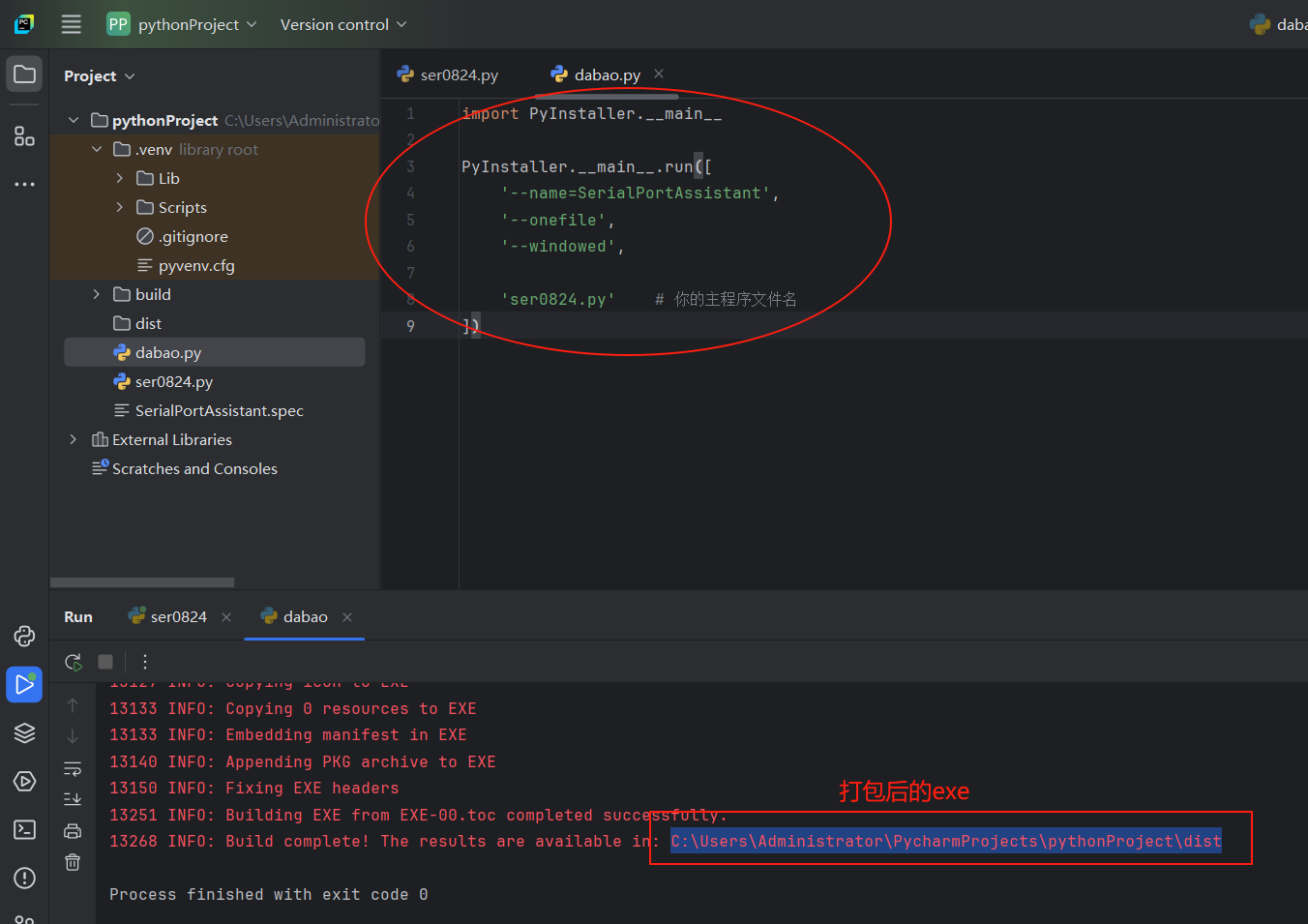
Task: Place cursor on line 9 of editor
Action: pyautogui.click(x=844, y=326)
